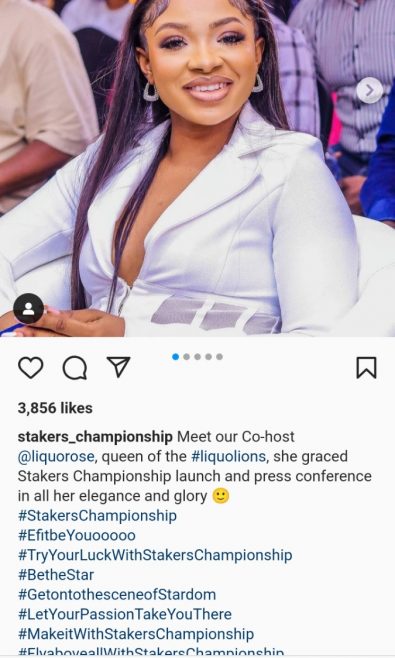Open the #liquolions hashtag
Image resolution: width=395 pixels, height=658 pixels.
click(x=228, y=457)
